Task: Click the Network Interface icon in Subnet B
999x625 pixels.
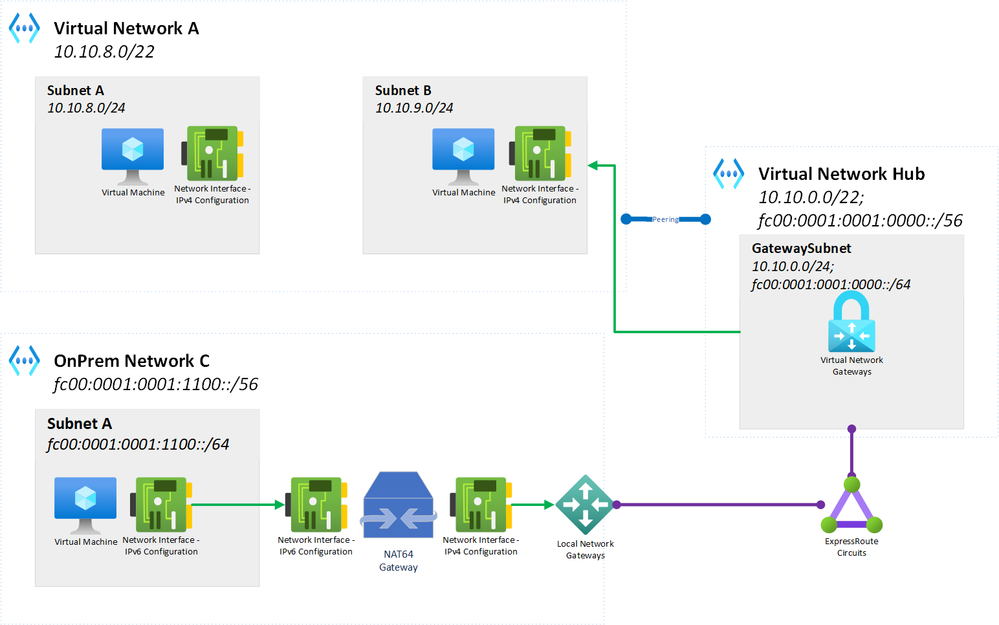Action: (x=540, y=154)
